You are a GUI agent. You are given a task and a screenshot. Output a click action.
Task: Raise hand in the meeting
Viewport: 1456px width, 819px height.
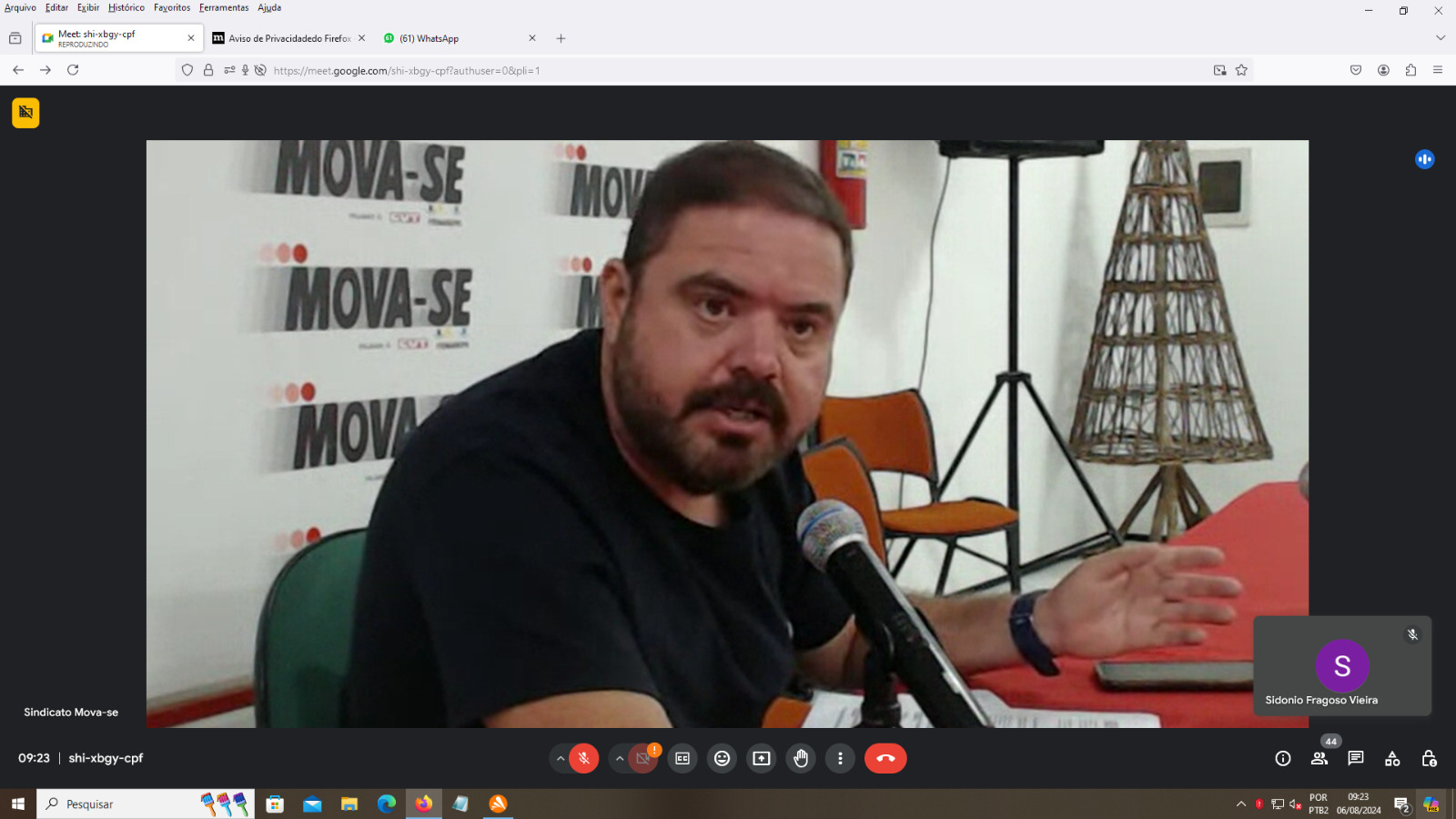[801, 758]
